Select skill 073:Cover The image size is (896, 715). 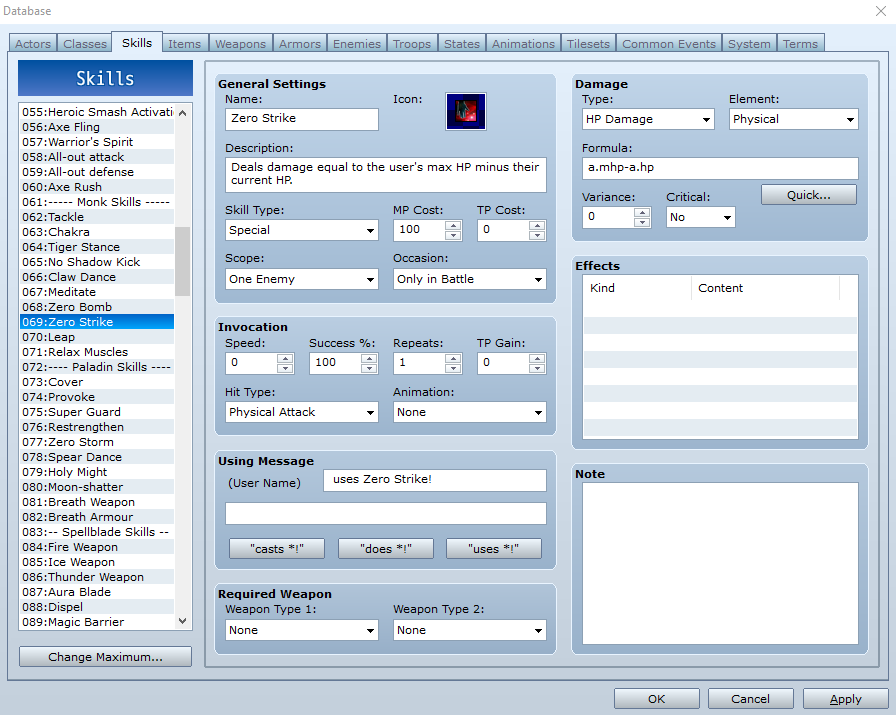coord(97,382)
